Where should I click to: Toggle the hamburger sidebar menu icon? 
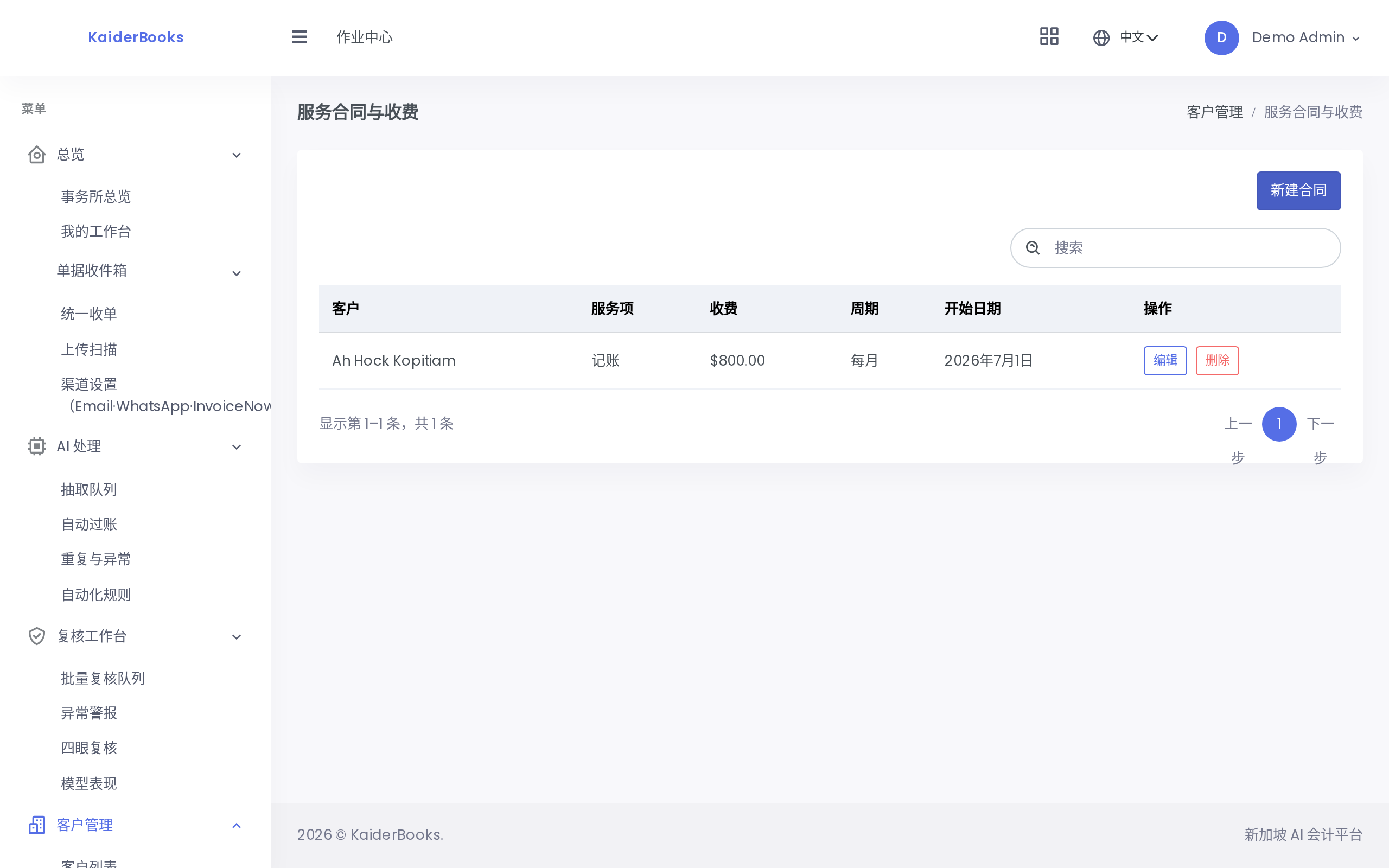[x=299, y=37]
